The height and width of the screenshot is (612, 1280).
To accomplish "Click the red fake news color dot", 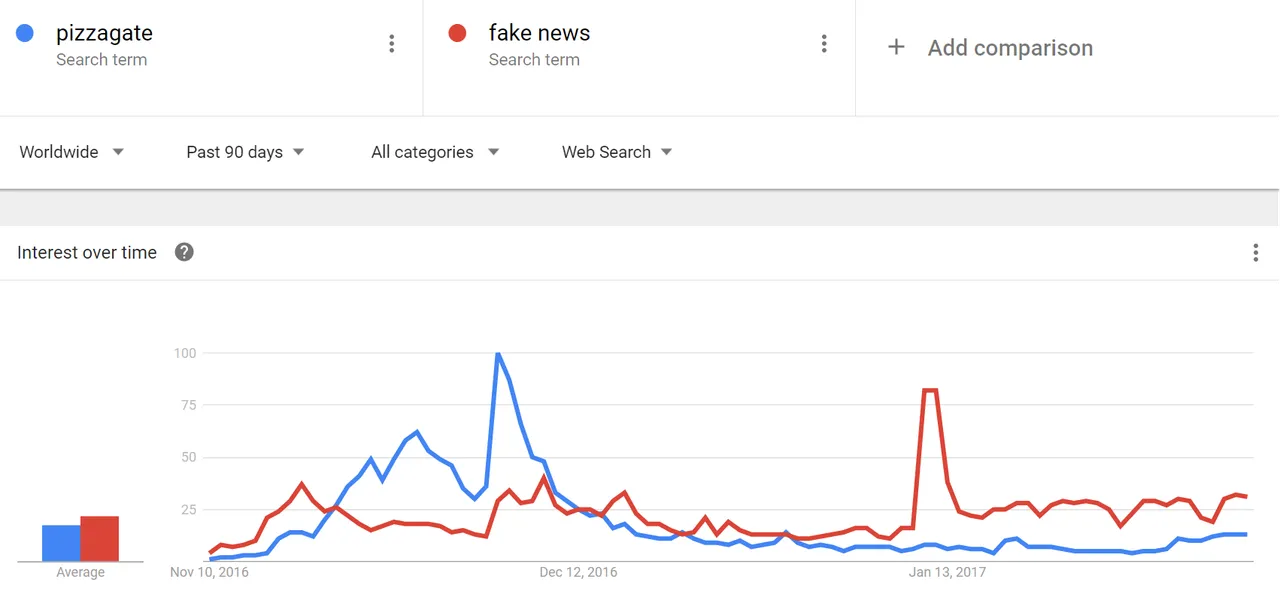I will click(458, 33).
